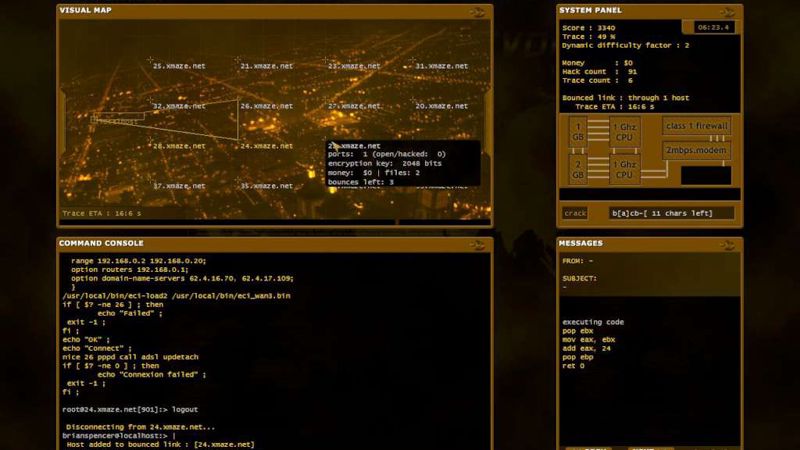Select host 35.xmaze.net on the map
800x450 pixels.
tap(266, 186)
